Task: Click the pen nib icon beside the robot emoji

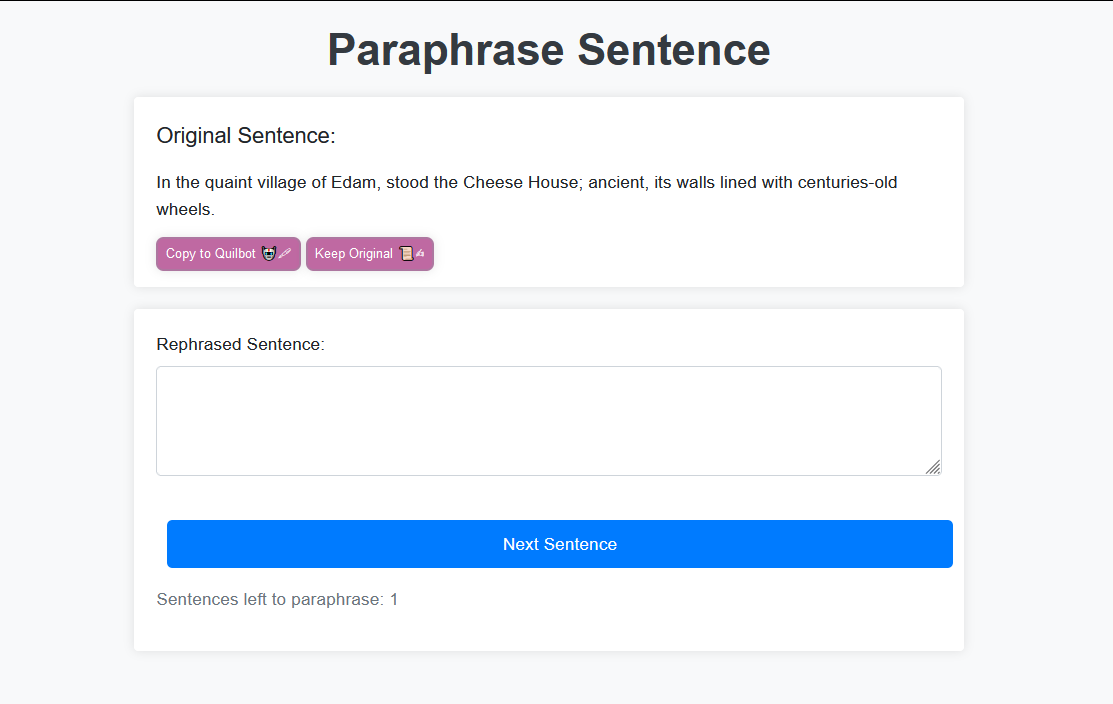Action: click(286, 253)
